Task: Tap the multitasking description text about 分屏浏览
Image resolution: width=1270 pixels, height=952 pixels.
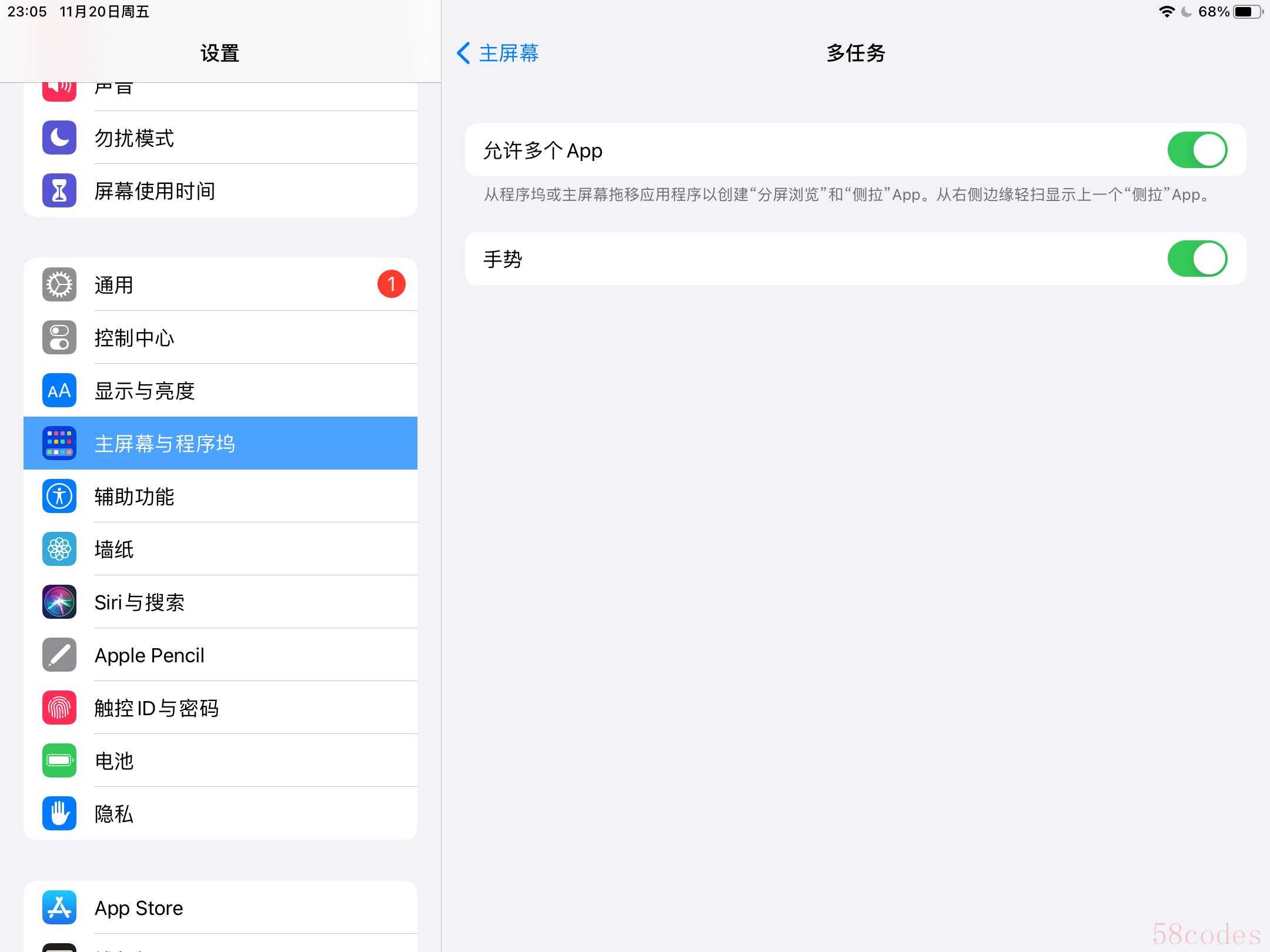Action: click(848, 195)
